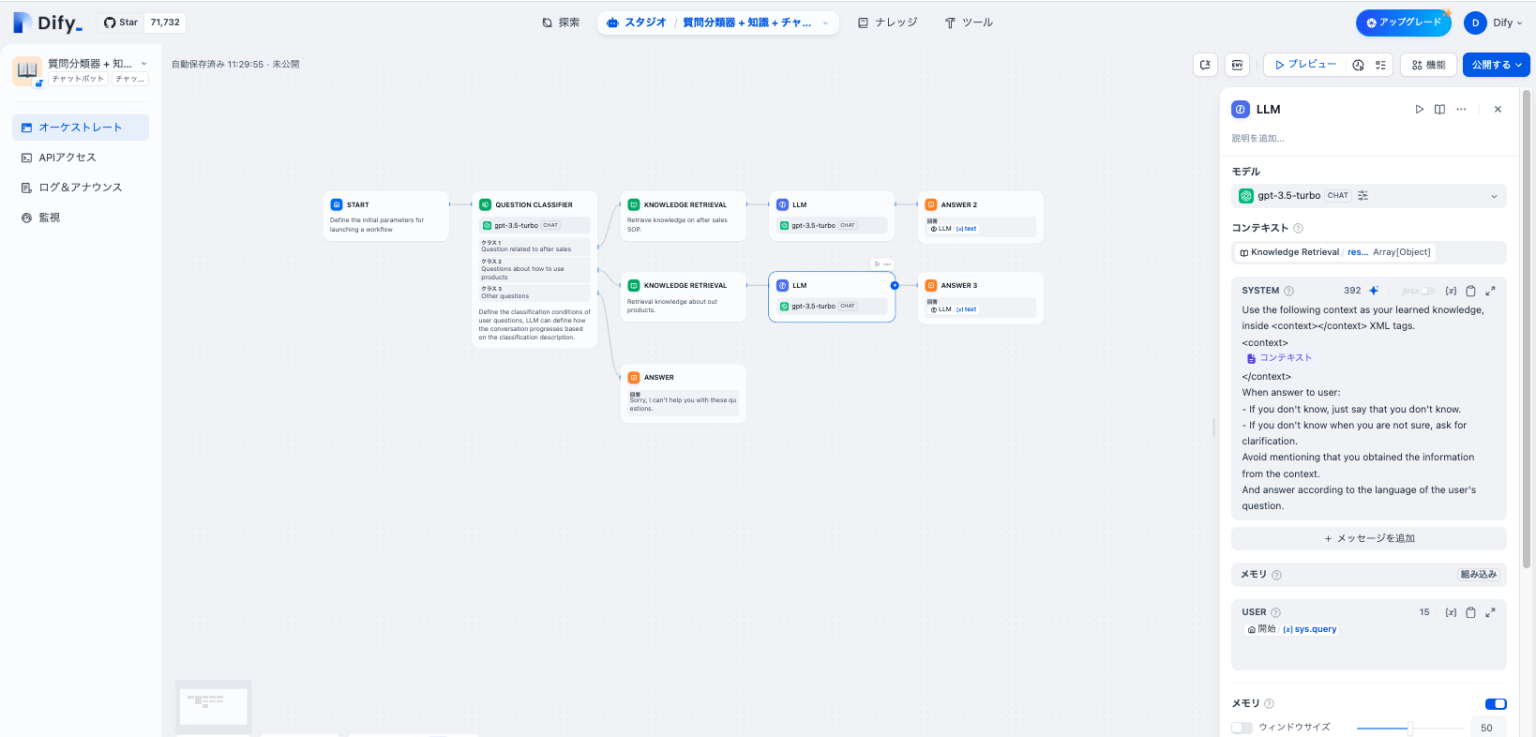Viewport: 1536px width, 737px height.
Task: Toggle the メモリ memory switch off
Action: 1495,704
